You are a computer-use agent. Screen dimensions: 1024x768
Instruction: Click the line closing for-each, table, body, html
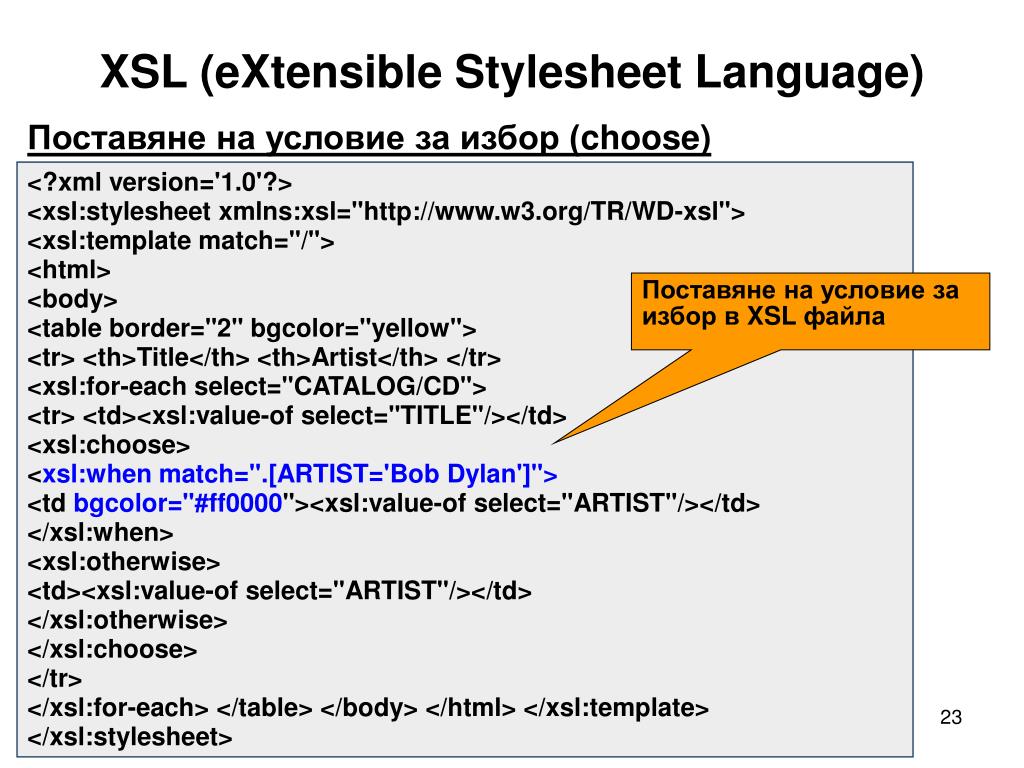click(x=368, y=707)
